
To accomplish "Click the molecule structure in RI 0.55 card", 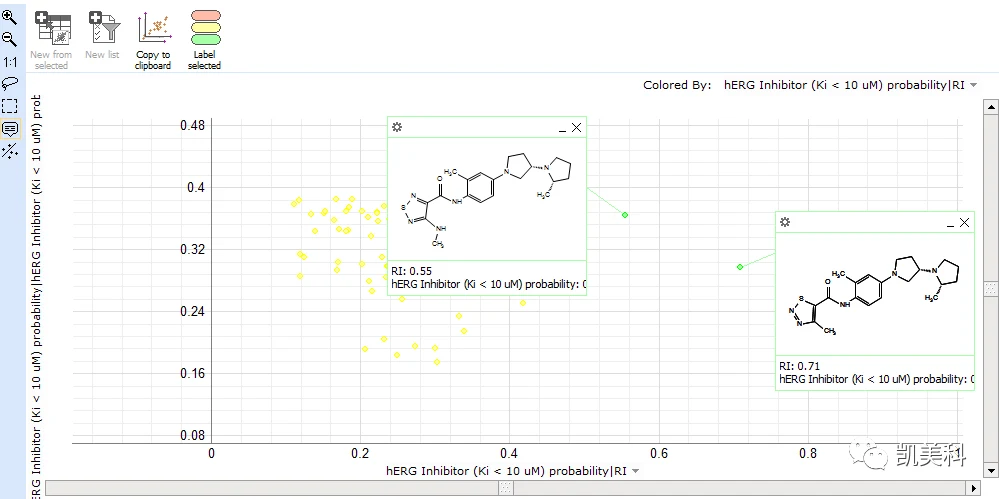I will tap(487, 198).
